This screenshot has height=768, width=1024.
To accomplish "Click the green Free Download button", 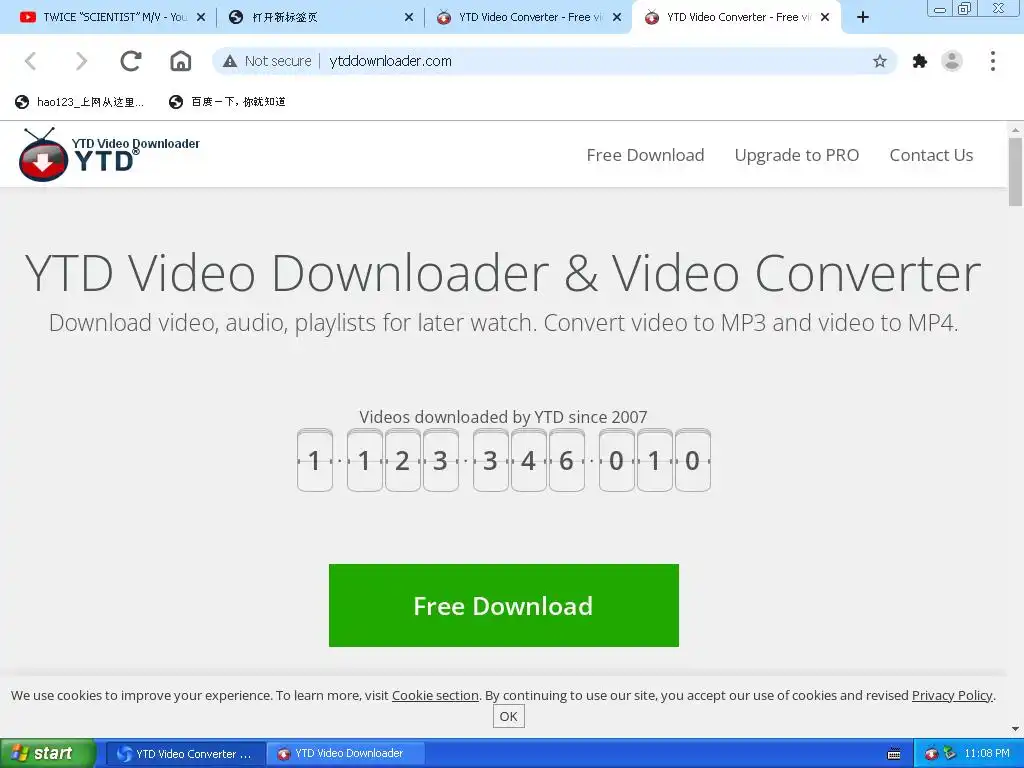I will [504, 605].
